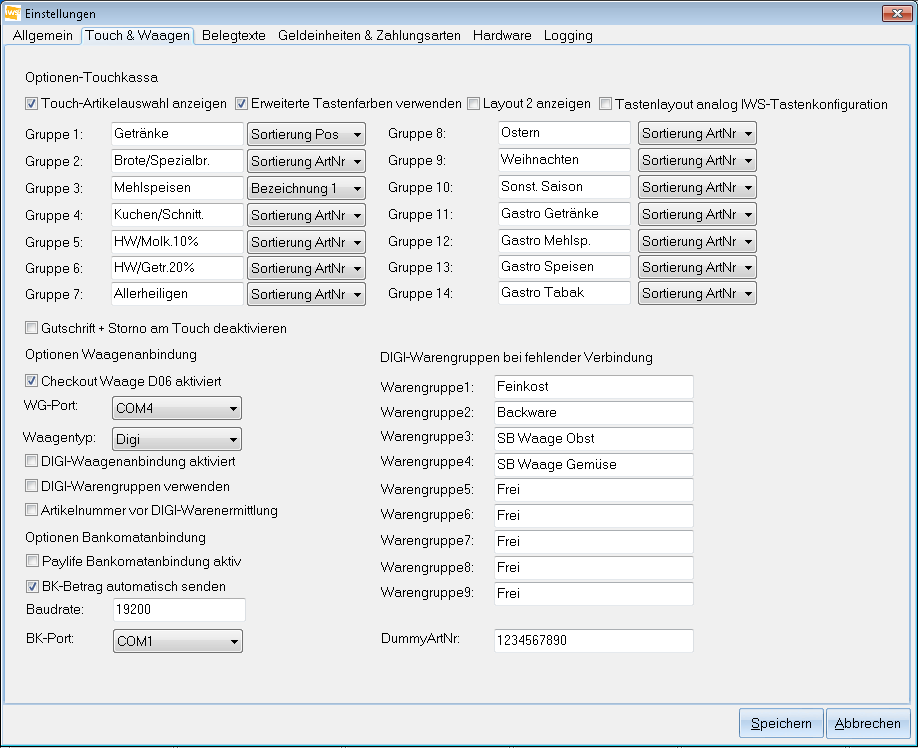Viewport: 918px width, 748px height.
Task: Click the Warengruppe5 field
Action: (x=594, y=489)
